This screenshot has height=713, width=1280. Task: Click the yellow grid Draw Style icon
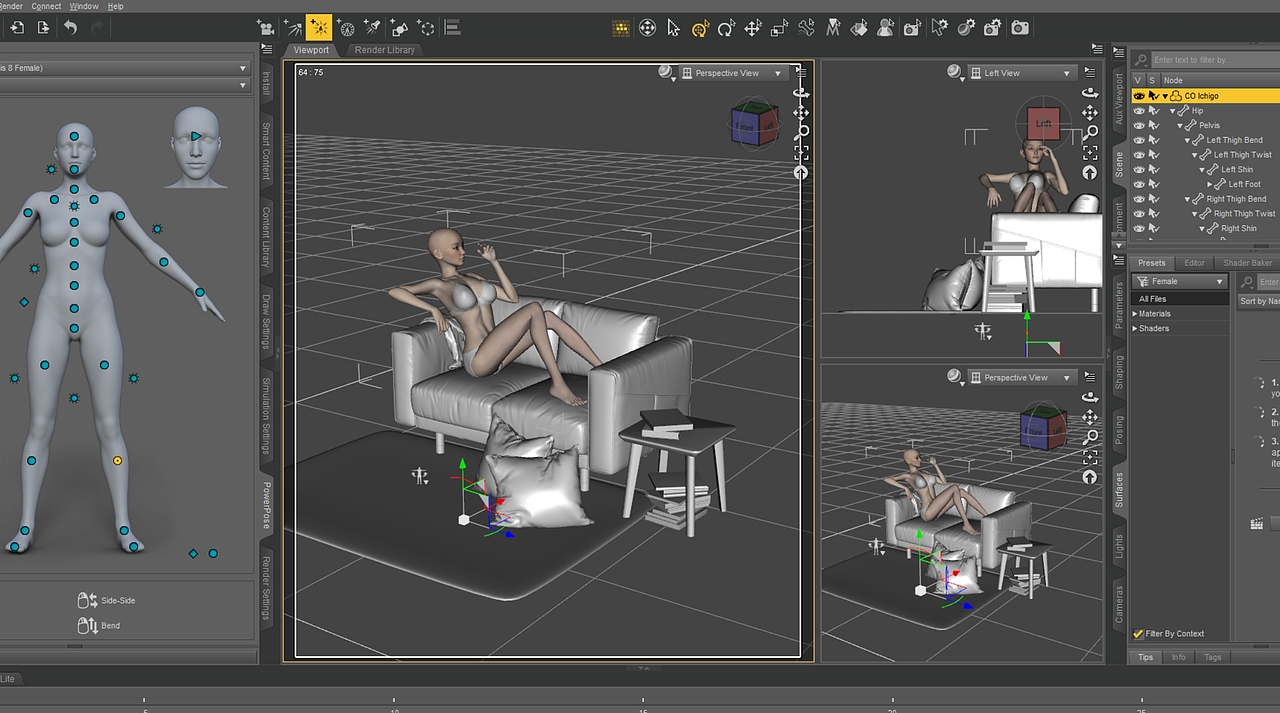pyautogui.click(x=621, y=28)
